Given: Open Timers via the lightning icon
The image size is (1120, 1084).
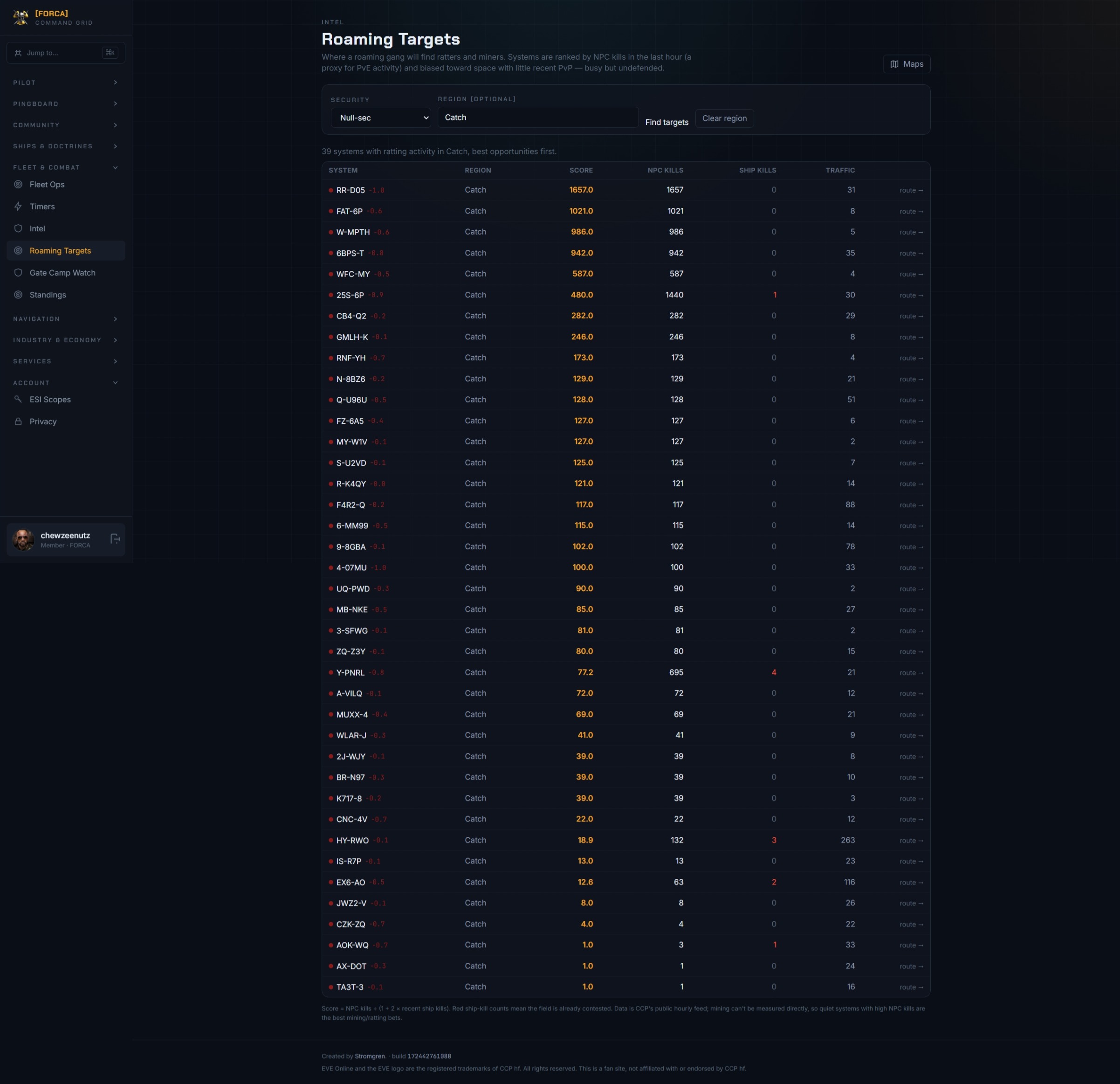Looking at the screenshot, I should [18, 207].
